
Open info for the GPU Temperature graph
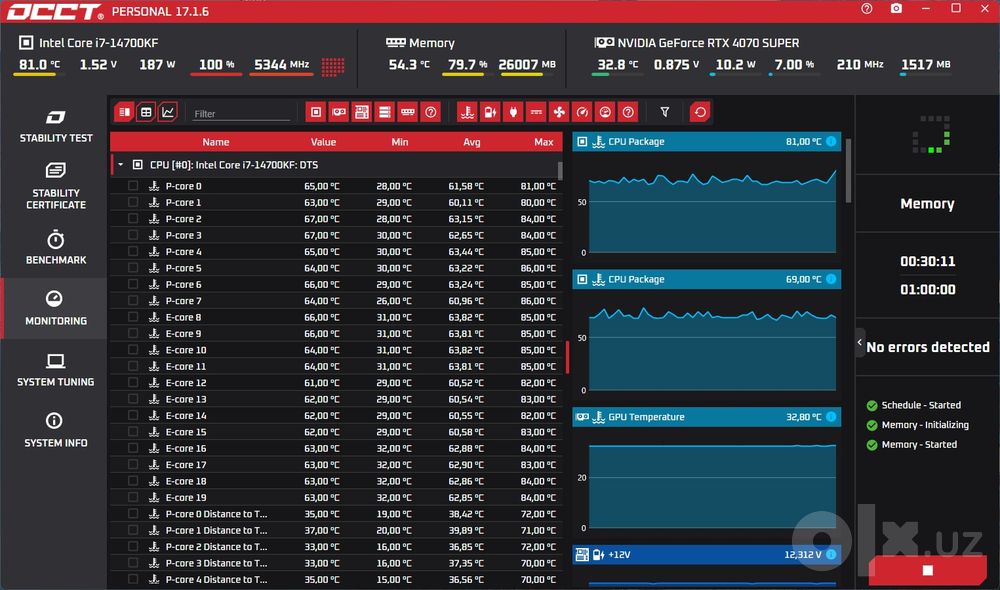coord(831,417)
